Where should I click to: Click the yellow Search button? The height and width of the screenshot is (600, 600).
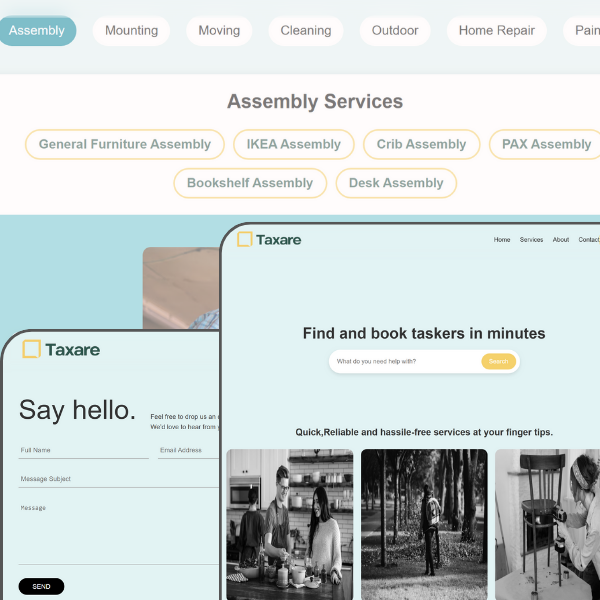pyautogui.click(x=498, y=361)
